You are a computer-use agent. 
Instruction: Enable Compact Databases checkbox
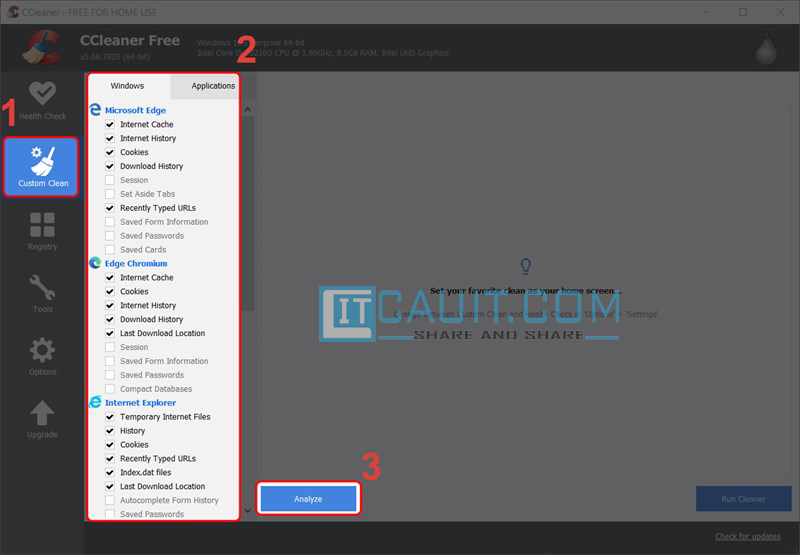click(110, 389)
